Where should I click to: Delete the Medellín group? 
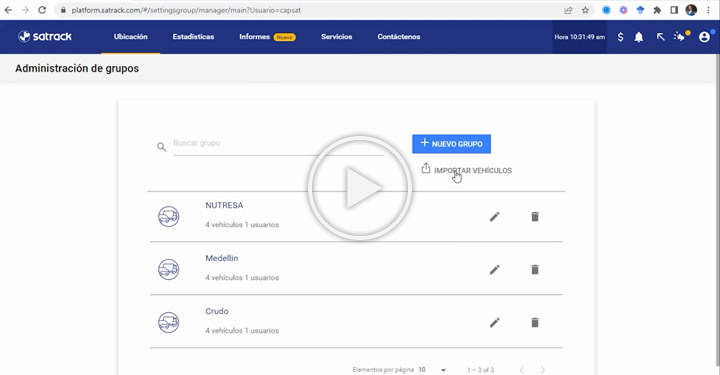[x=535, y=269]
